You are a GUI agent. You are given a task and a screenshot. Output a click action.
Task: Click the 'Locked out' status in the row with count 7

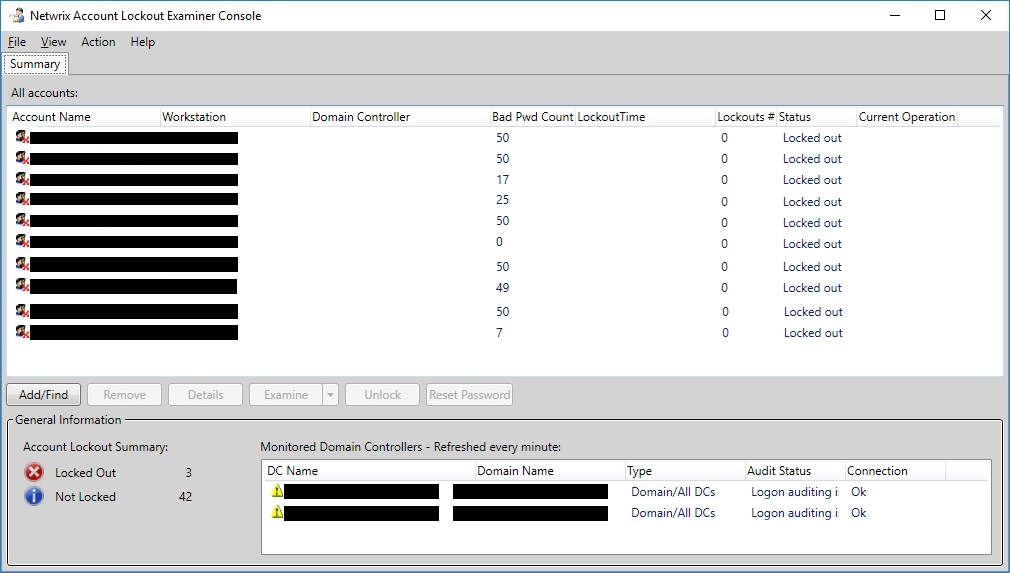tap(813, 333)
